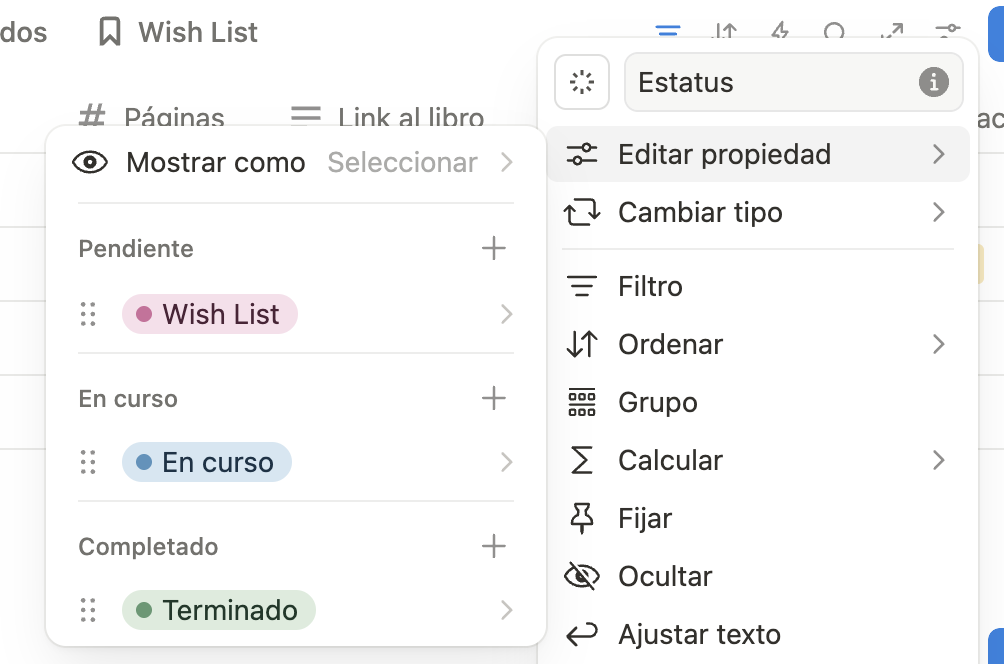This screenshot has width=1004, height=664.
Task: Add option to Completado group
Action: pos(493,546)
